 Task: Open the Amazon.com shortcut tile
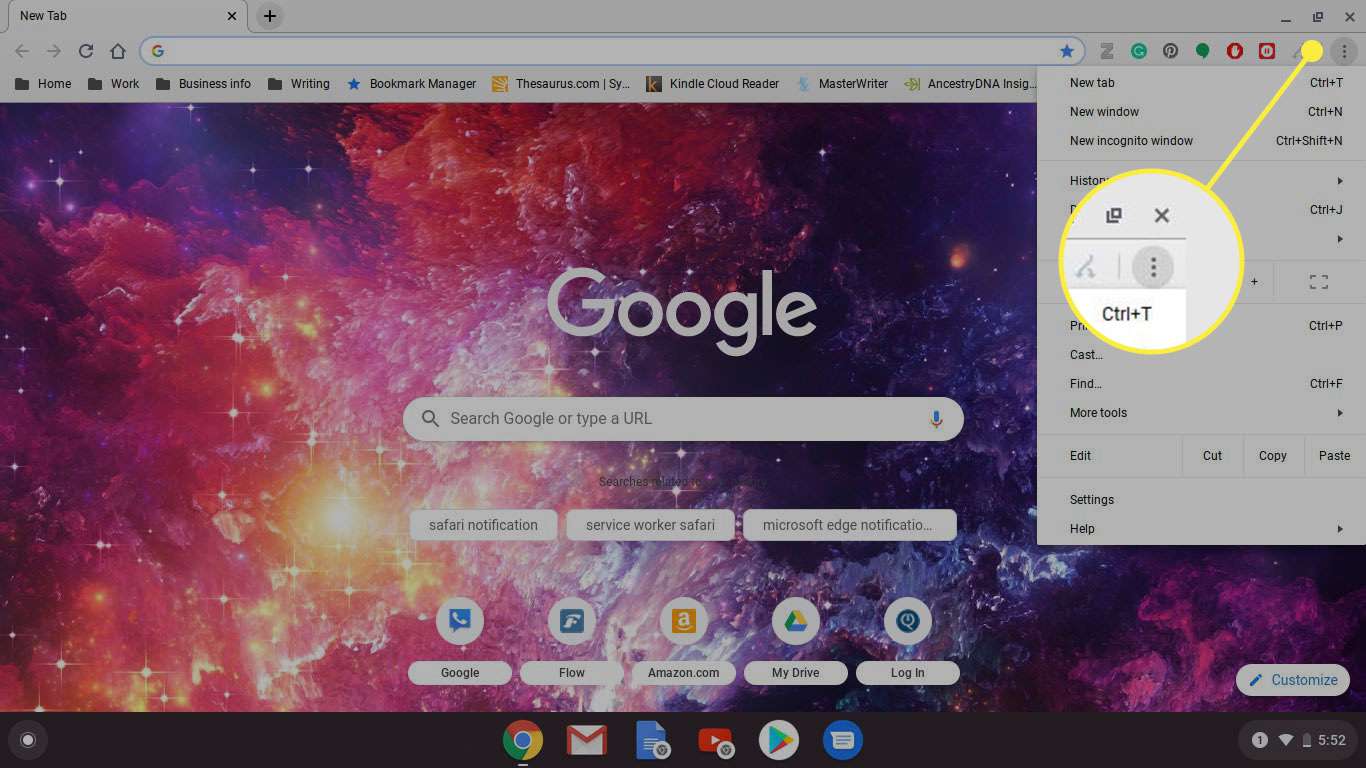[x=684, y=621]
